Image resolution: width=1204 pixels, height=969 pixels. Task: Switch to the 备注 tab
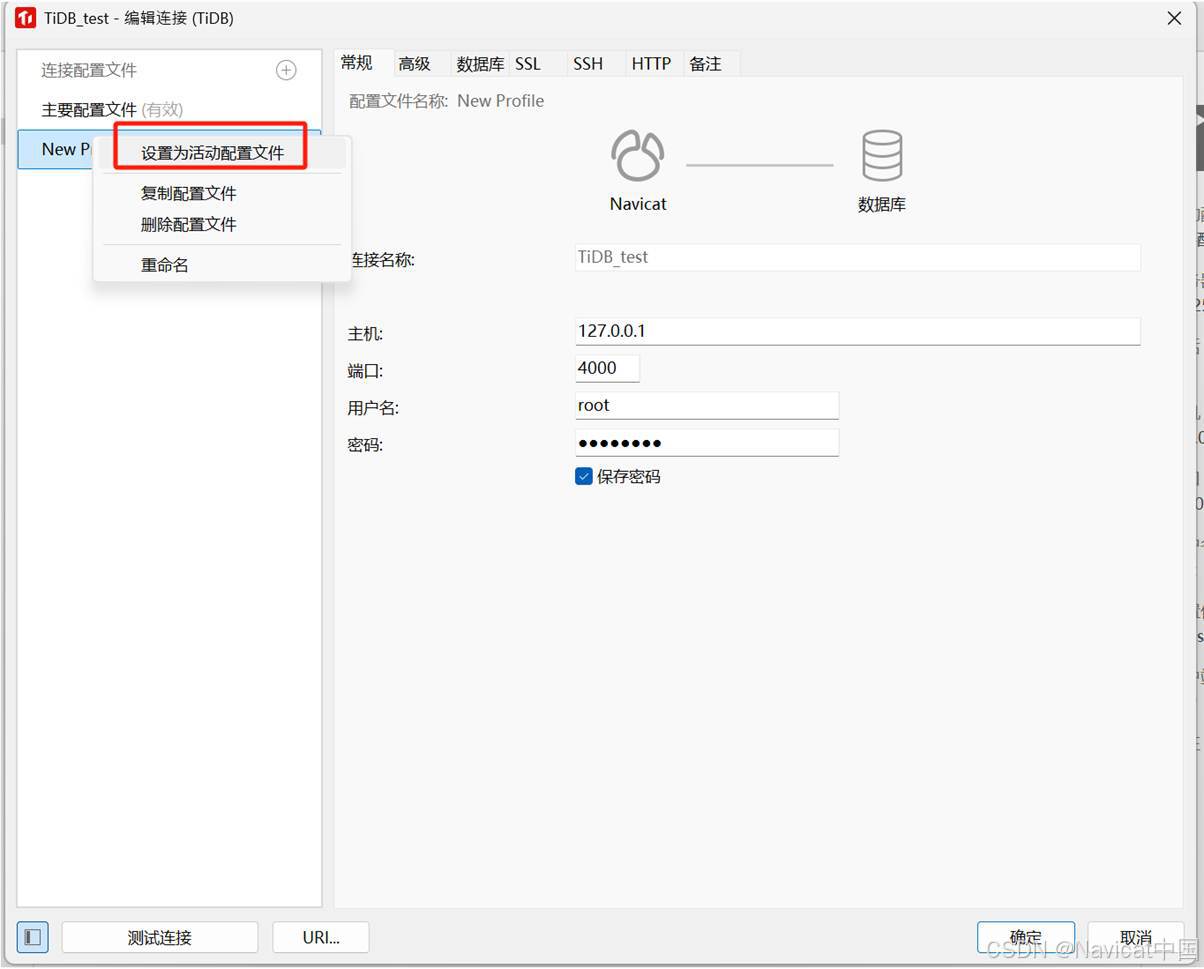click(x=705, y=64)
